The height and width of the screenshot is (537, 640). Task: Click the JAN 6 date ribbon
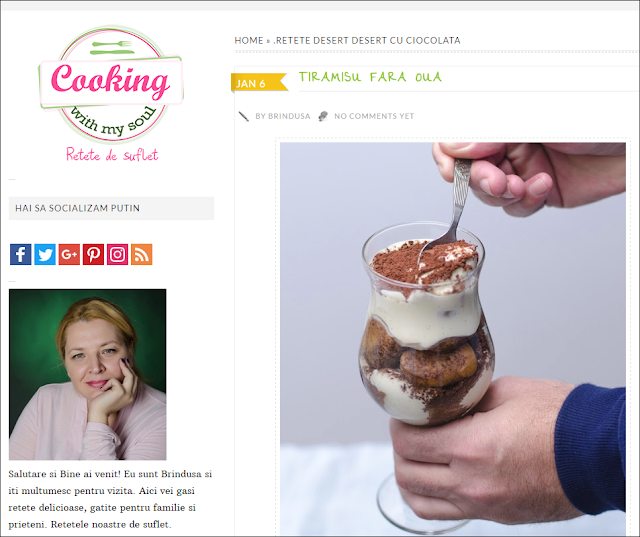259,82
